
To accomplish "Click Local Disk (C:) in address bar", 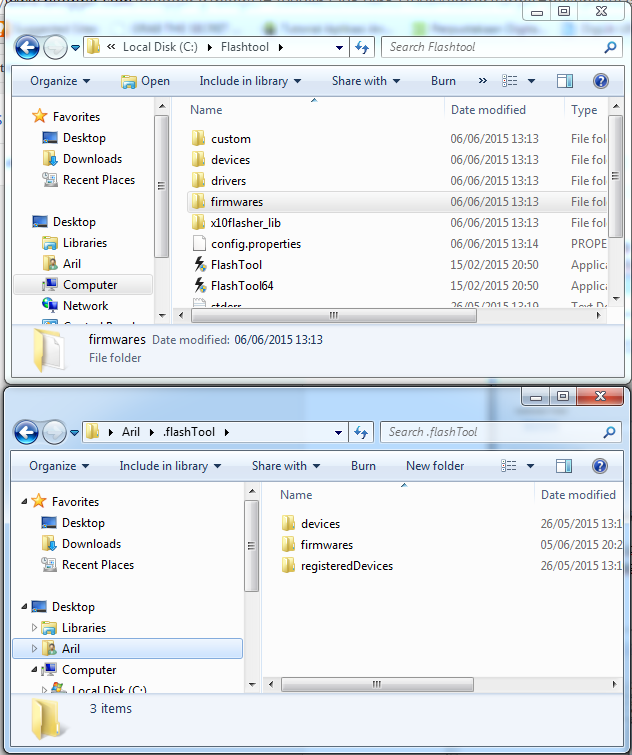I will click(160, 47).
